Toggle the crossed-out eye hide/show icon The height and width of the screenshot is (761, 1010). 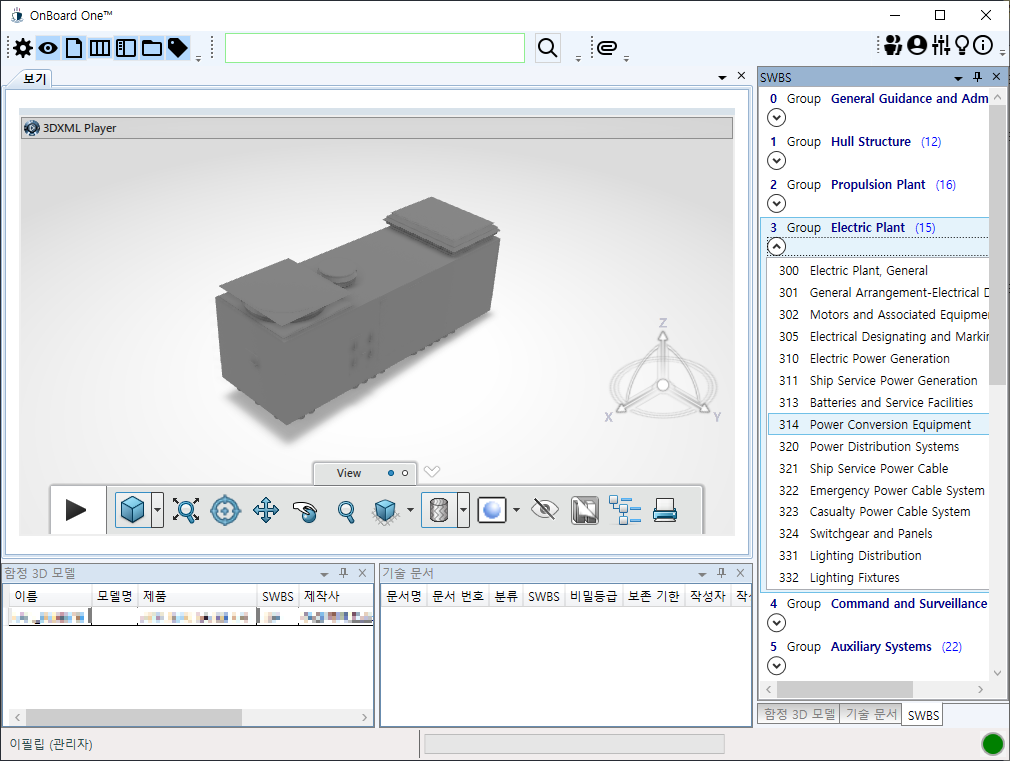545,510
